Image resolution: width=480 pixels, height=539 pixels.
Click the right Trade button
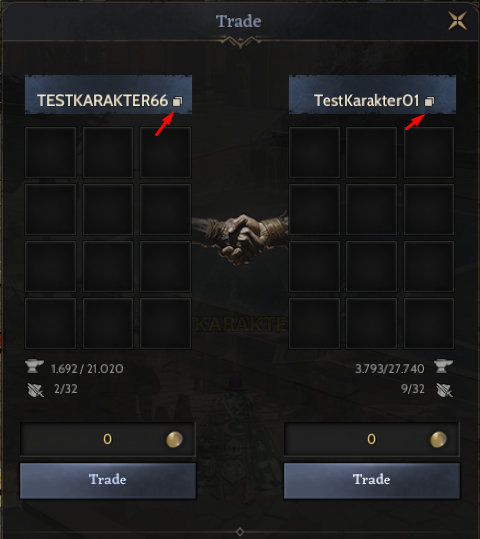tap(372, 481)
